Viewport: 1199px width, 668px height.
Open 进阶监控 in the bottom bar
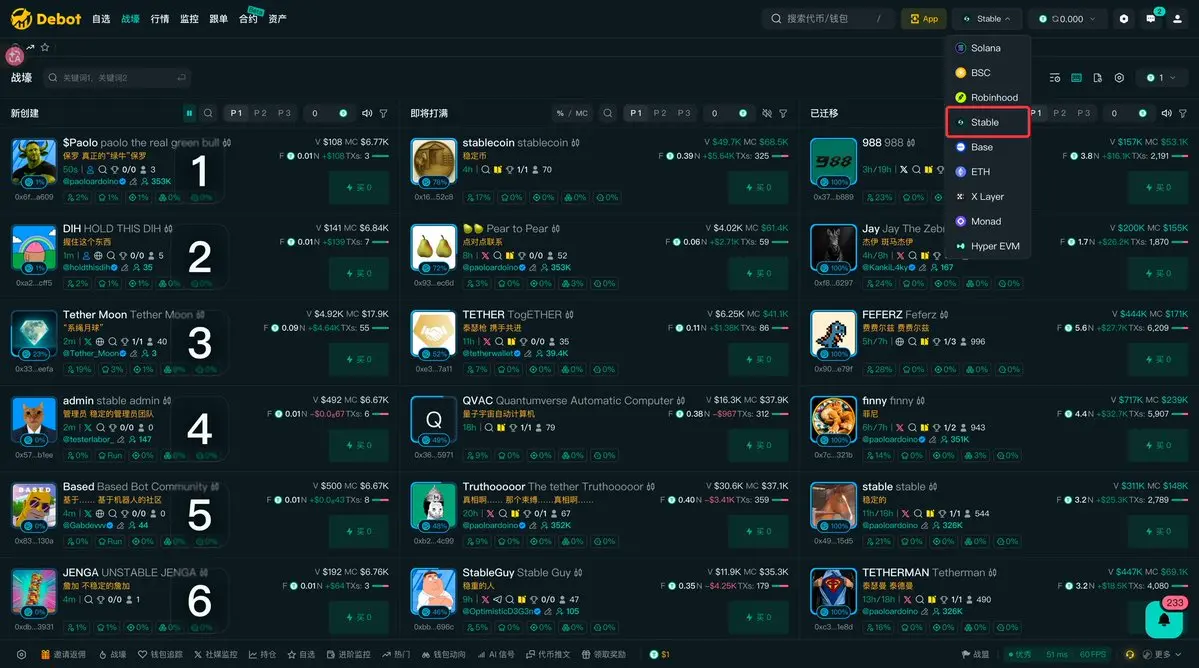coord(349,654)
